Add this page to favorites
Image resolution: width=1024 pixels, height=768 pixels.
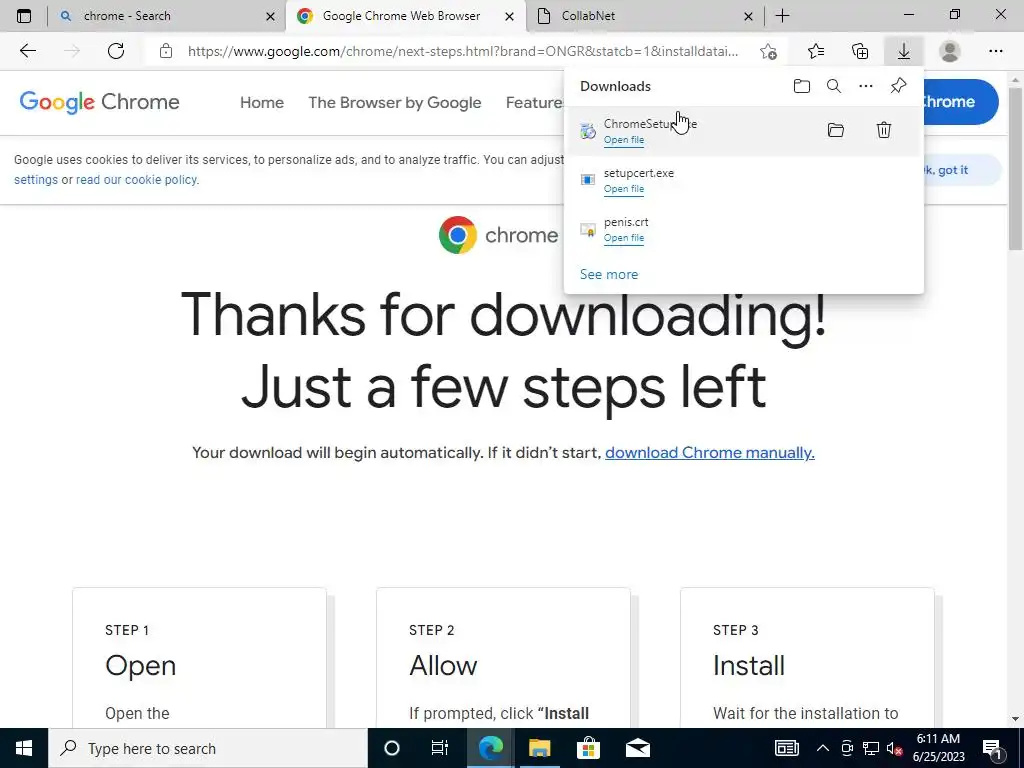coord(769,51)
